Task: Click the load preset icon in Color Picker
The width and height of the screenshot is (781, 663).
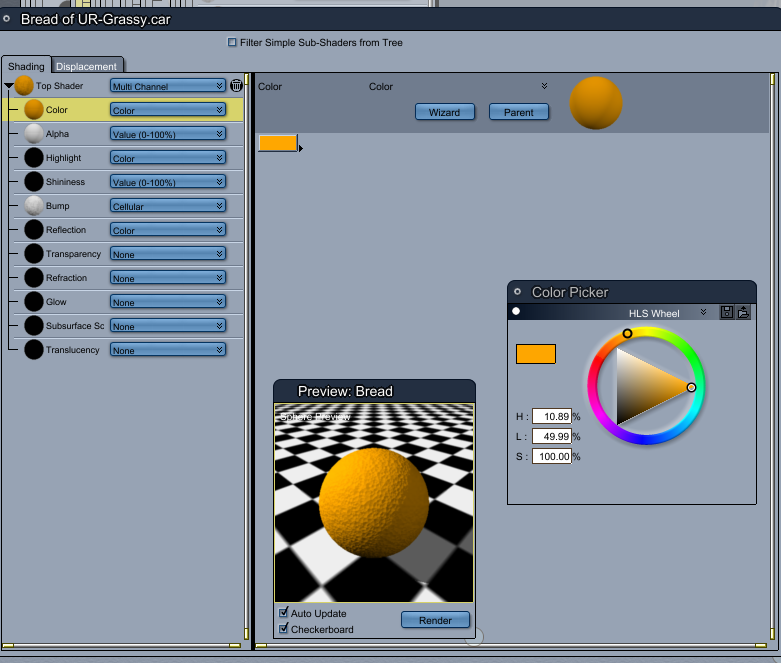Action: [743, 312]
